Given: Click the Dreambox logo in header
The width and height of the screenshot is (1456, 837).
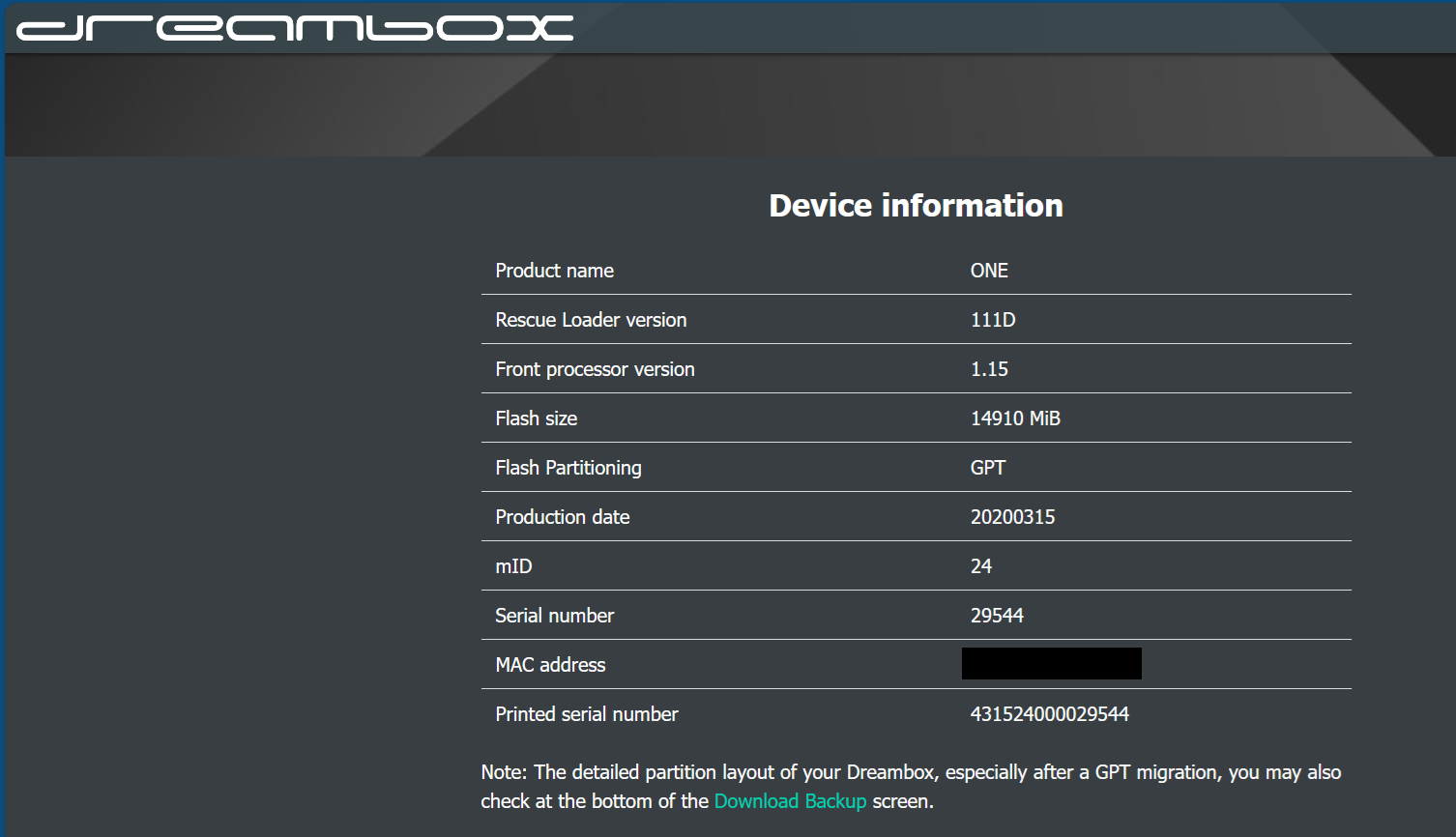Looking at the screenshot, I should [295, 27].
